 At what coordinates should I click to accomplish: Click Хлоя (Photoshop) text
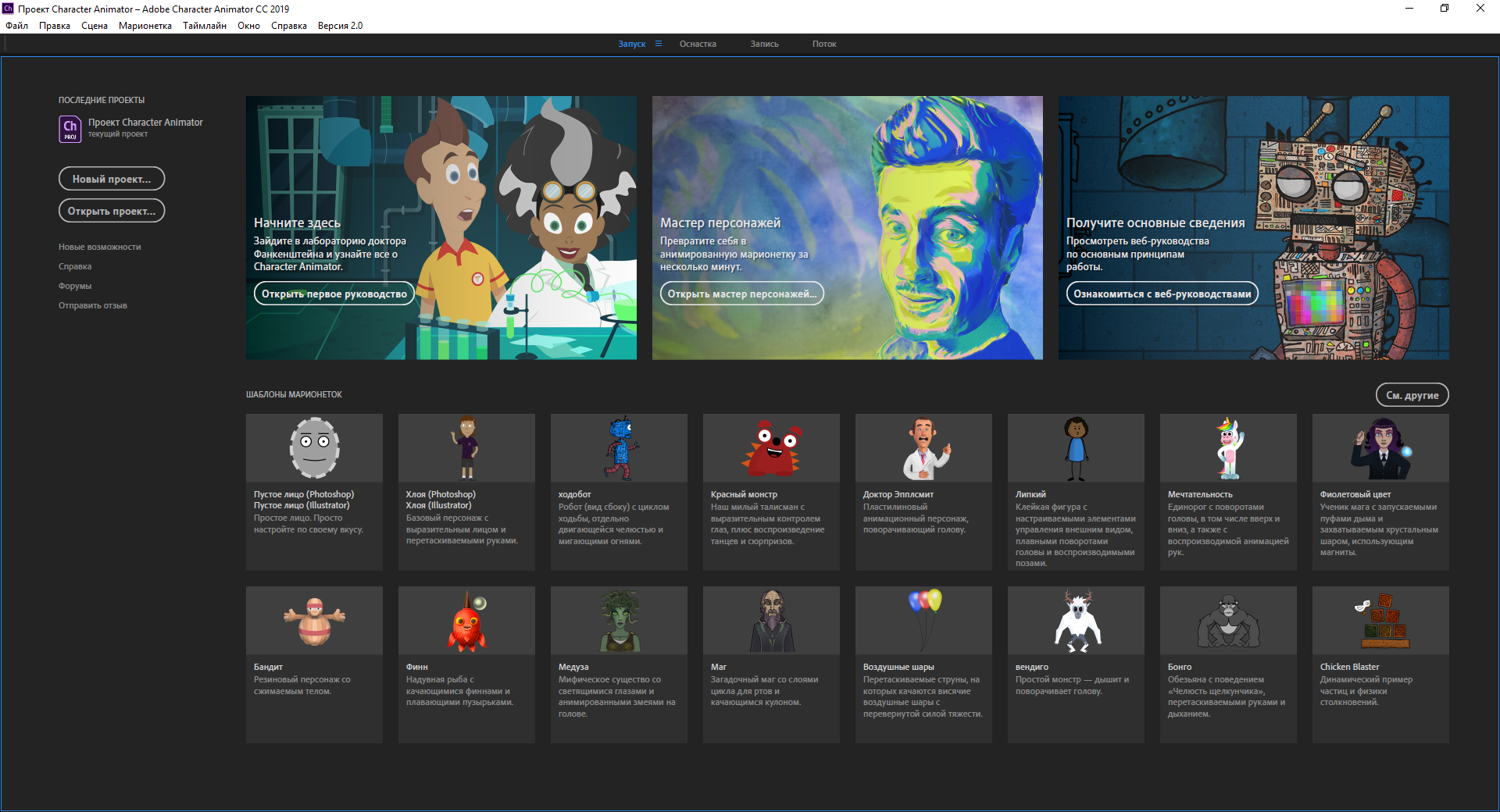[x=441, y=494]
